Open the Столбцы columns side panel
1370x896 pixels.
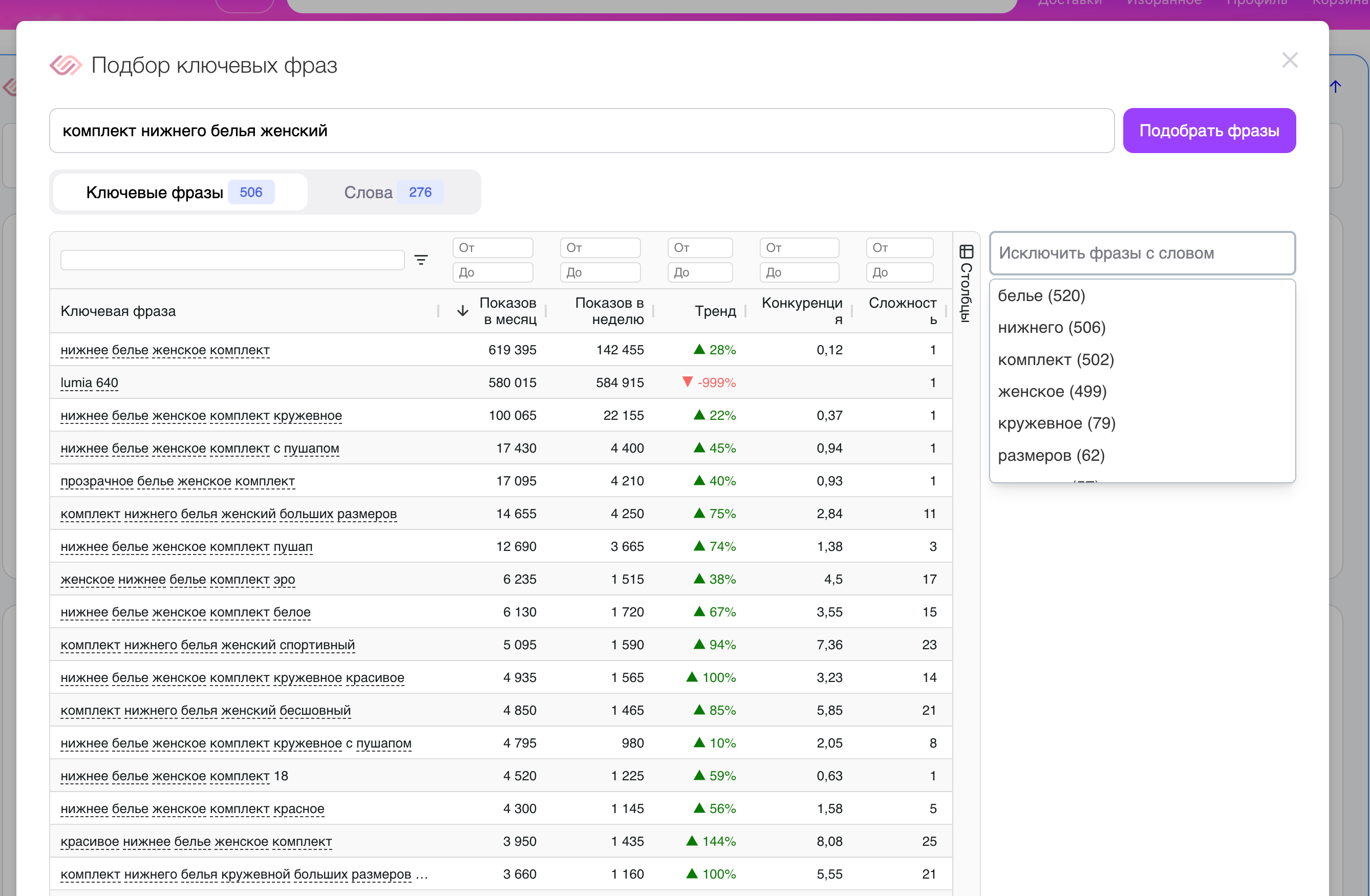pyautogui.click(x=966, y=283)
